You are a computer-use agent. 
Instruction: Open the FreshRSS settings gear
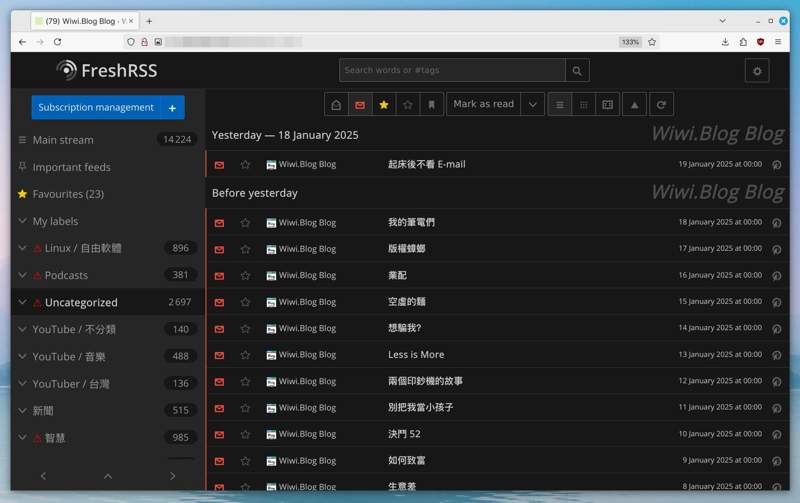click(757, 71)
